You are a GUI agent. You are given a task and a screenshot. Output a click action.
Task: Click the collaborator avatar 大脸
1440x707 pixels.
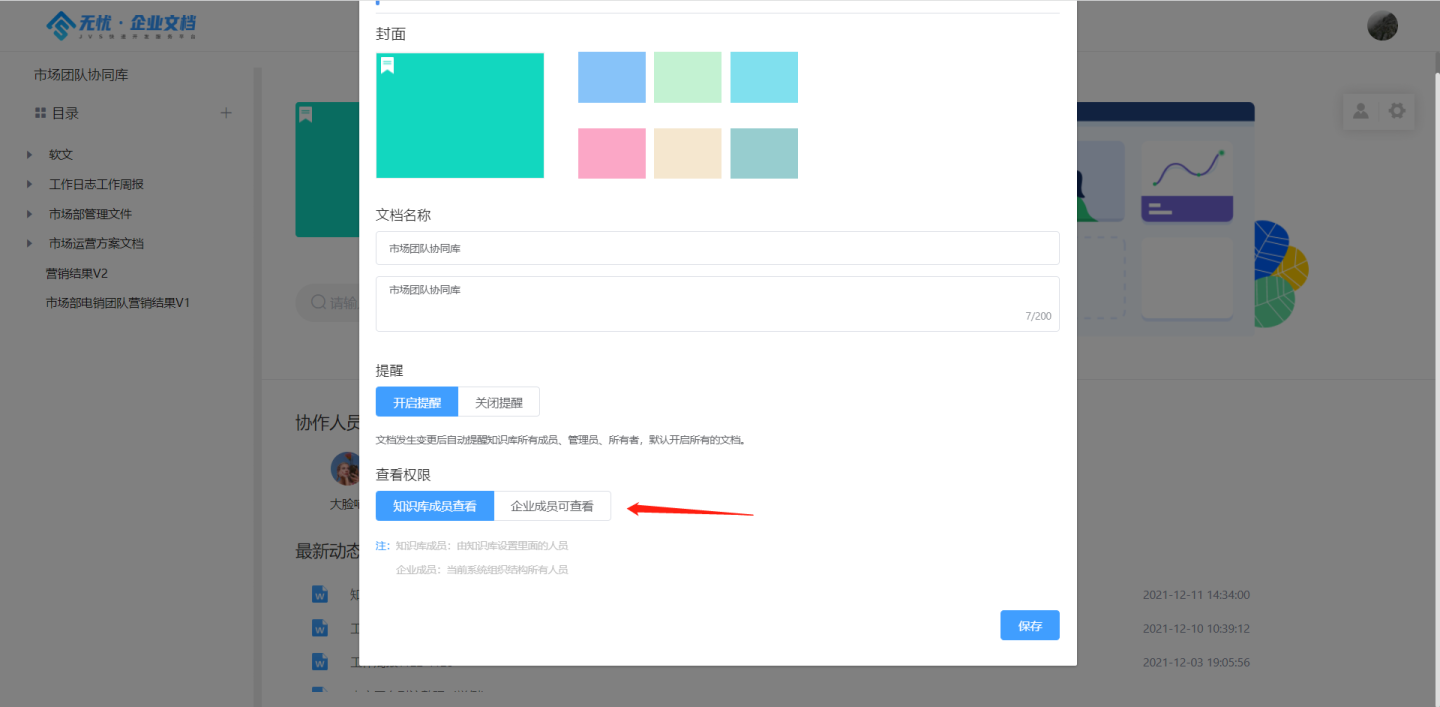(x=345, y=468)
